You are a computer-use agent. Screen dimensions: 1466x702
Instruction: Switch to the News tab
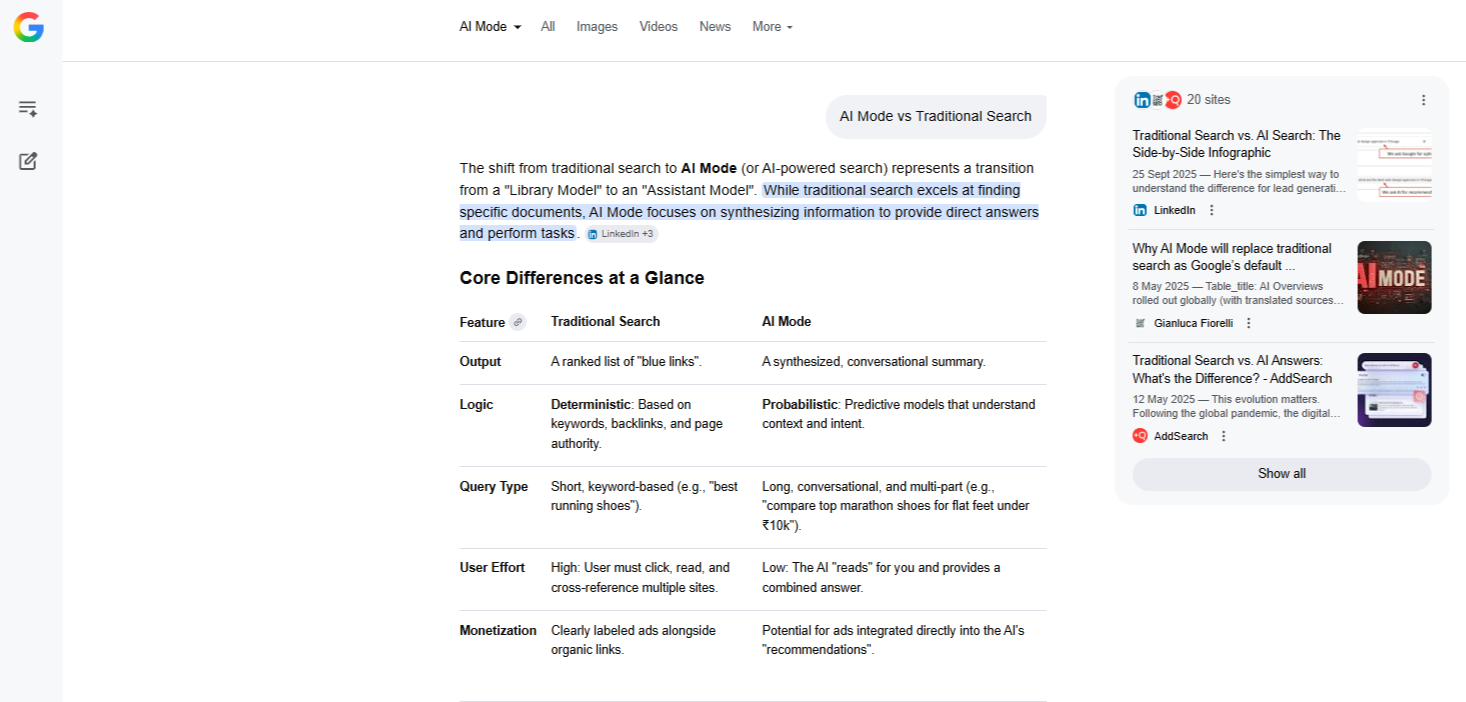tap(715, 27)
